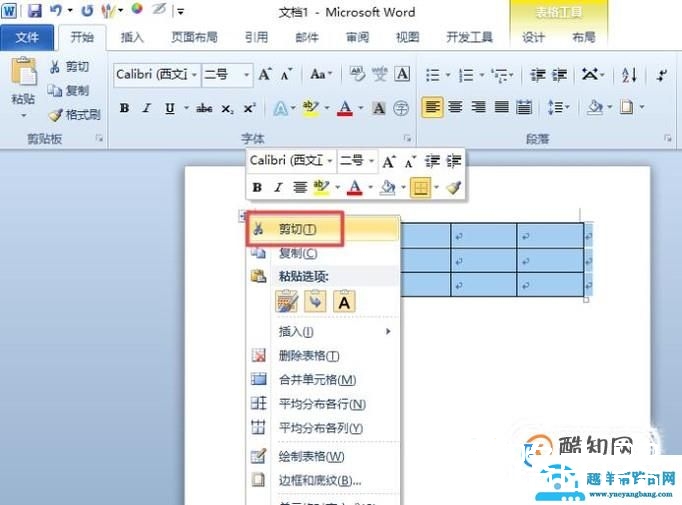This screenshot has width=682, height=505.
Task: Click the Character Shading icon
Action: (379, 108)
